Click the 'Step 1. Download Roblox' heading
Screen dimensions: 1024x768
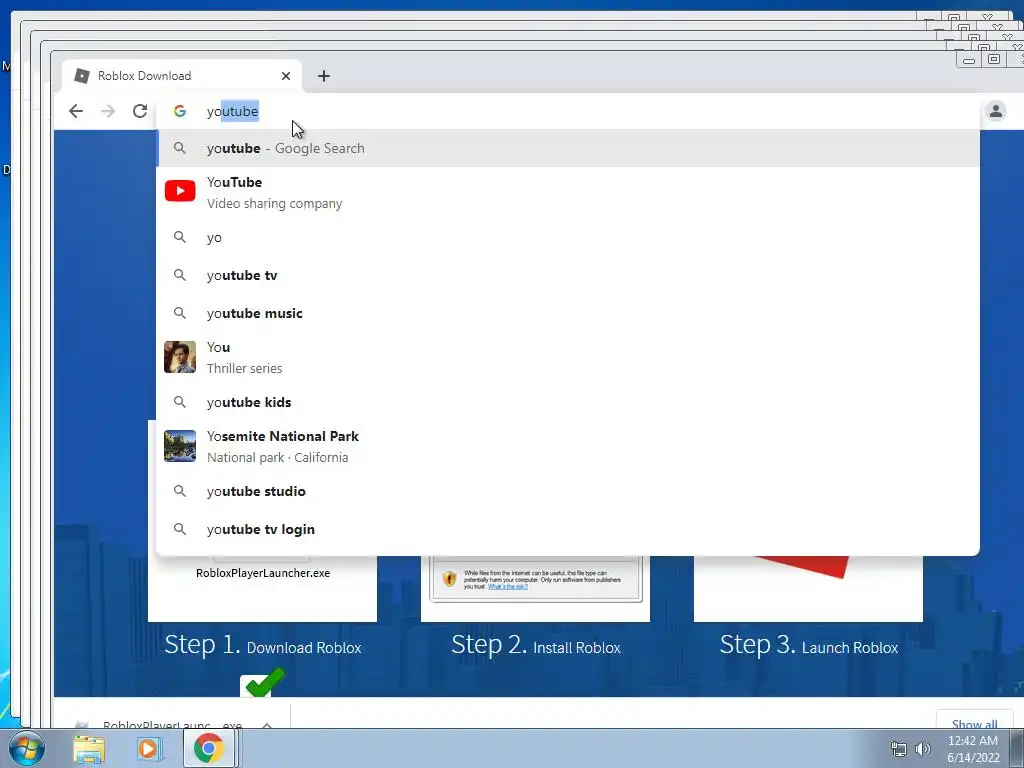coord(263,645)
